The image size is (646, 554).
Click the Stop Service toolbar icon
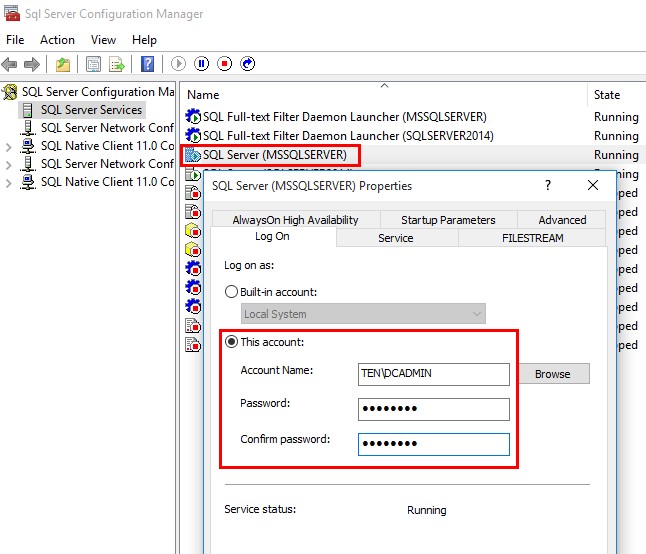click(x=225, y=64)
